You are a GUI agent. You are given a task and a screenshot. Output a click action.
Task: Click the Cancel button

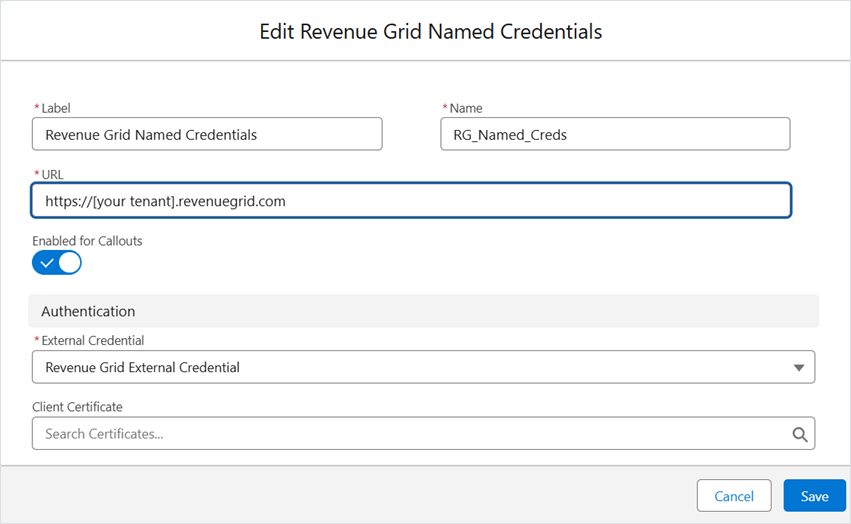(734, 496)
